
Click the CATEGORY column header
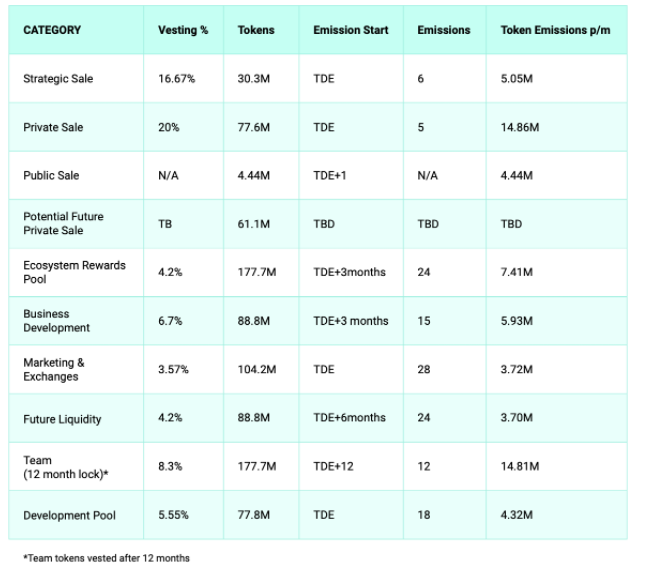52,30
